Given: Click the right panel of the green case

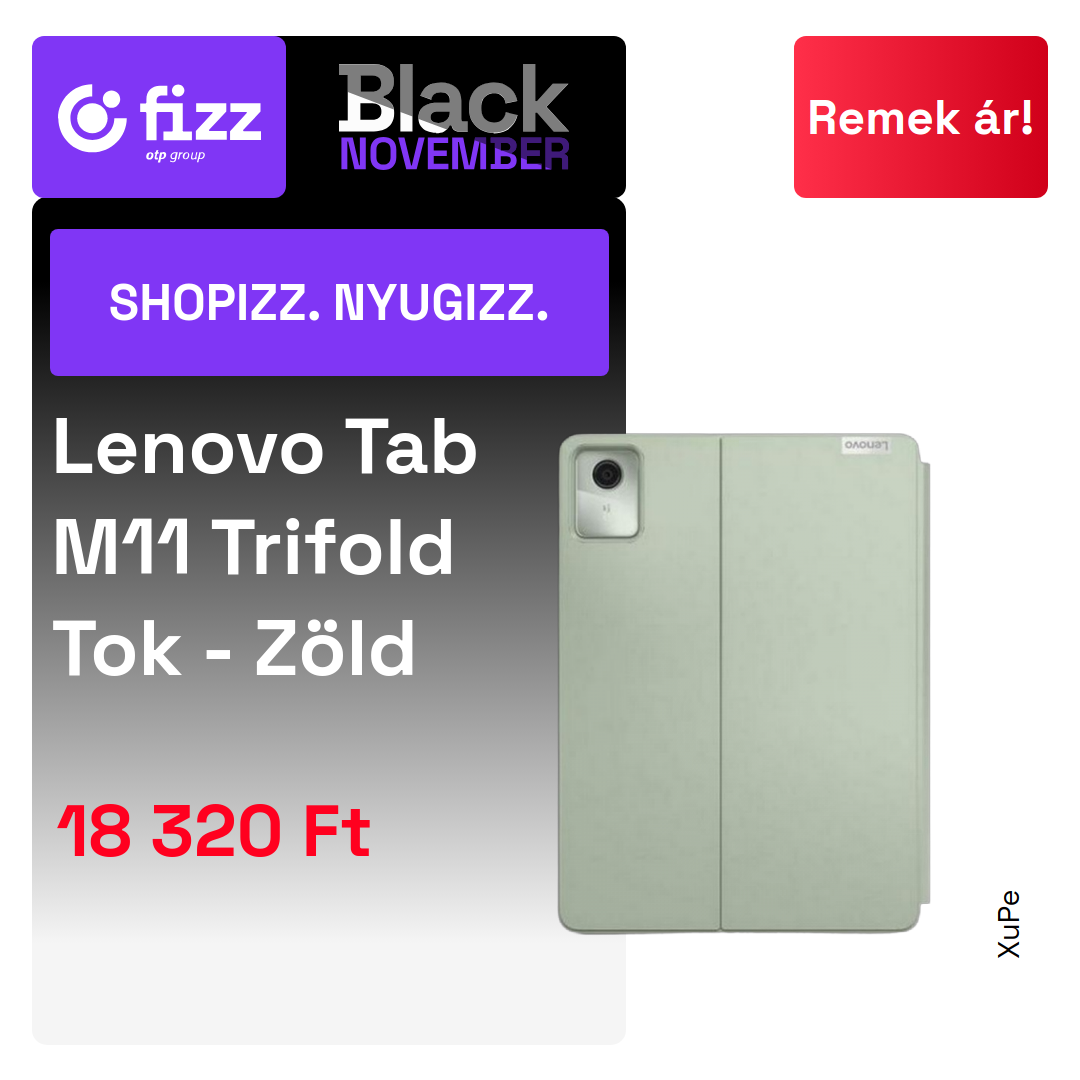Looking at the screenshot, I should pyautogui.click(x=820, y=683).
